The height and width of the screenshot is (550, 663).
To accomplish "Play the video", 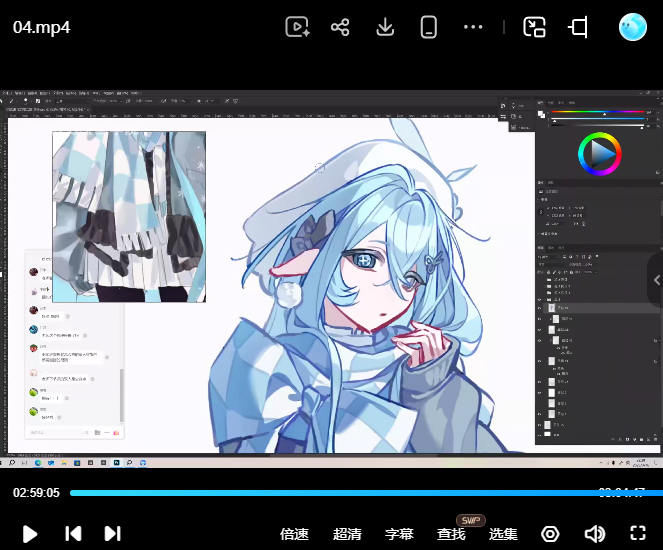I will pyautogui.click(x=30, y=534).
